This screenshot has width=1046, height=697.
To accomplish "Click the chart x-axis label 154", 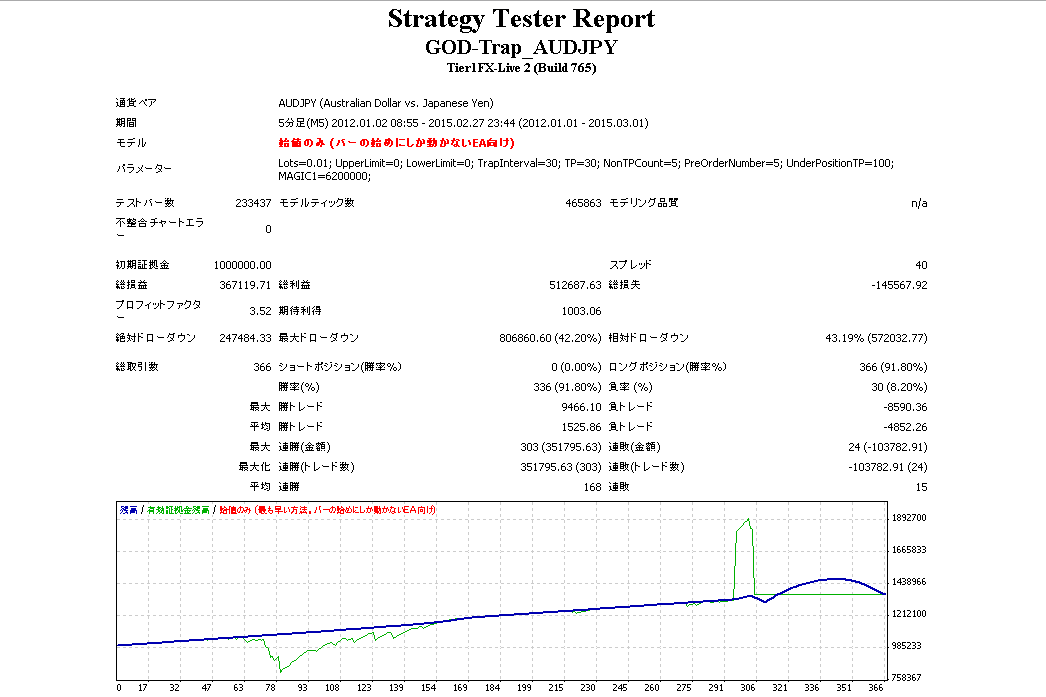I will 428,688.
